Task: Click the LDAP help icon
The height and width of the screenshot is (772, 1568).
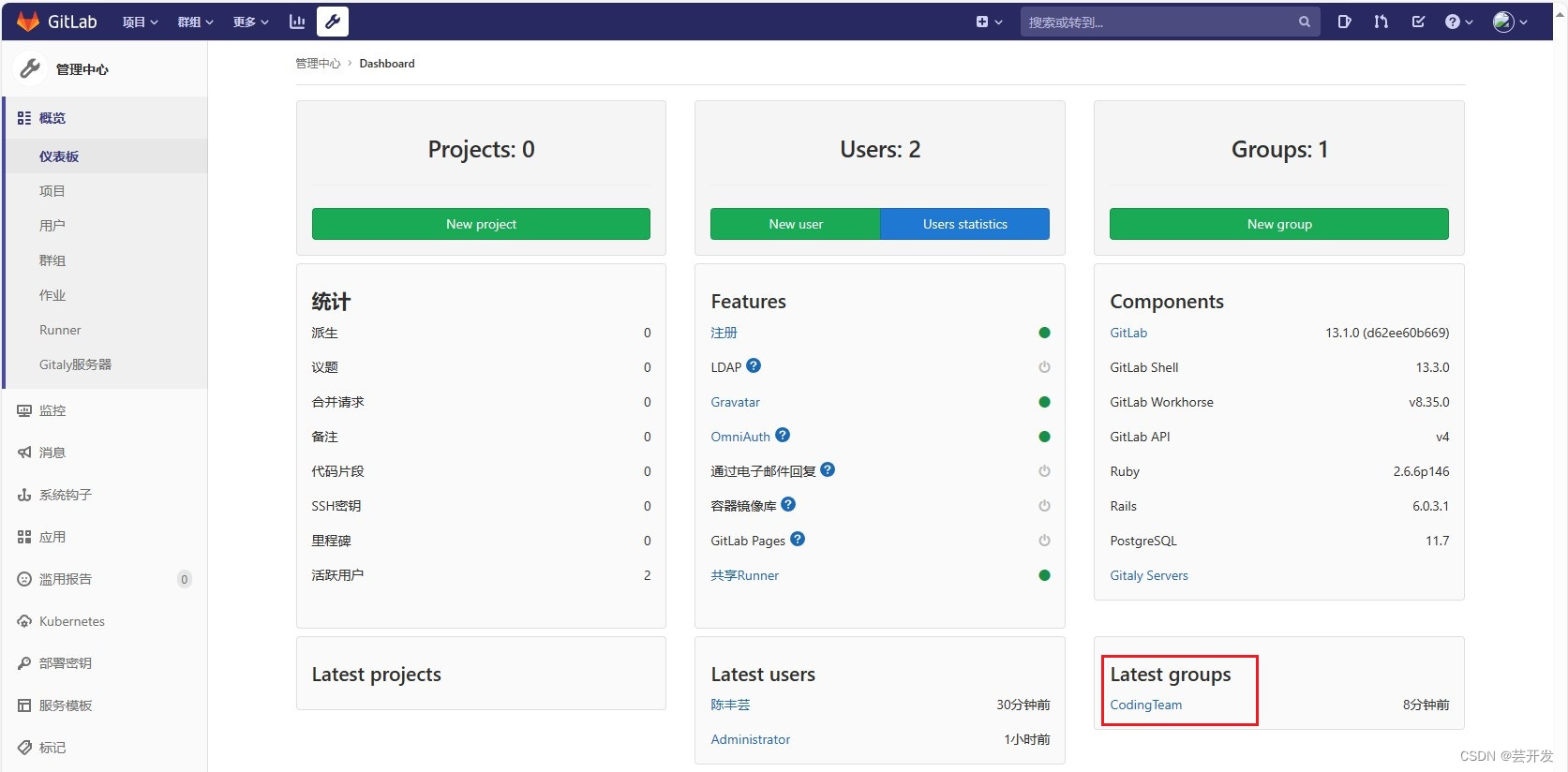Action: (x=754, y=365)
